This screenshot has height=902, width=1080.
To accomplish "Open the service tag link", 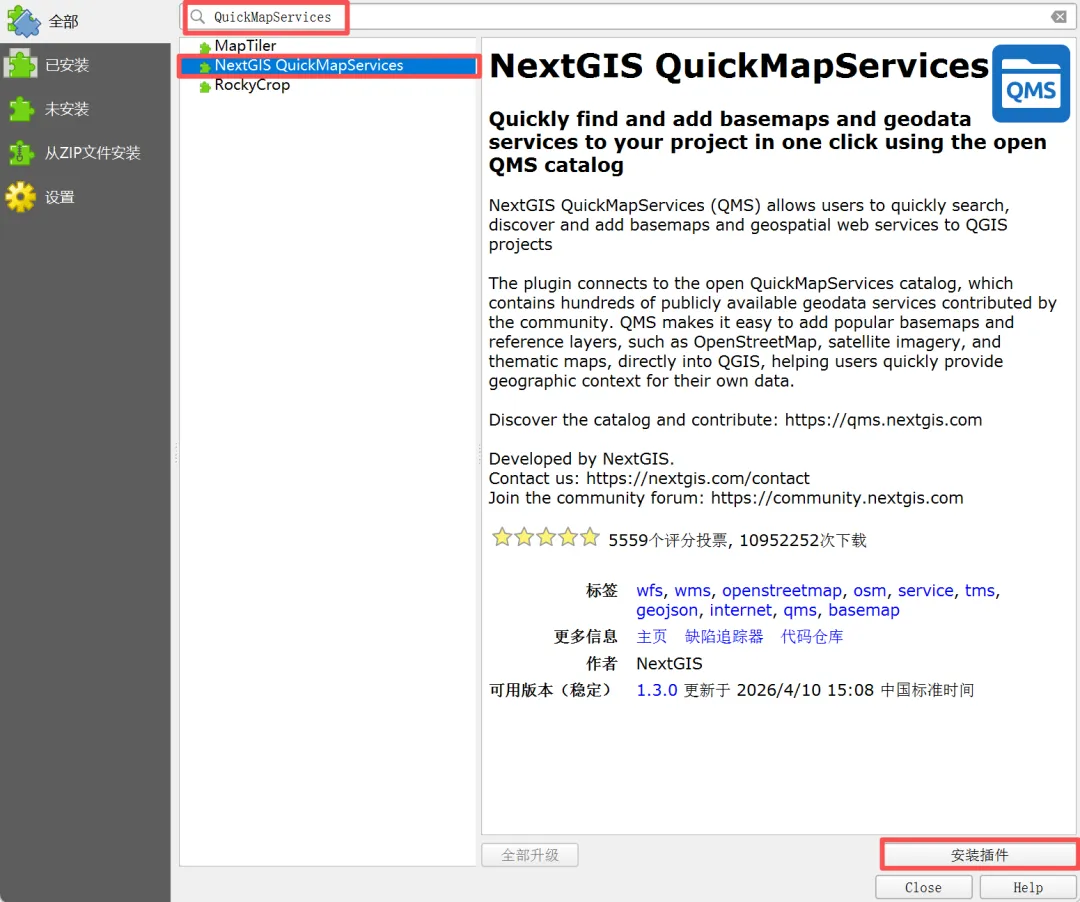I will tap(926, 591).
